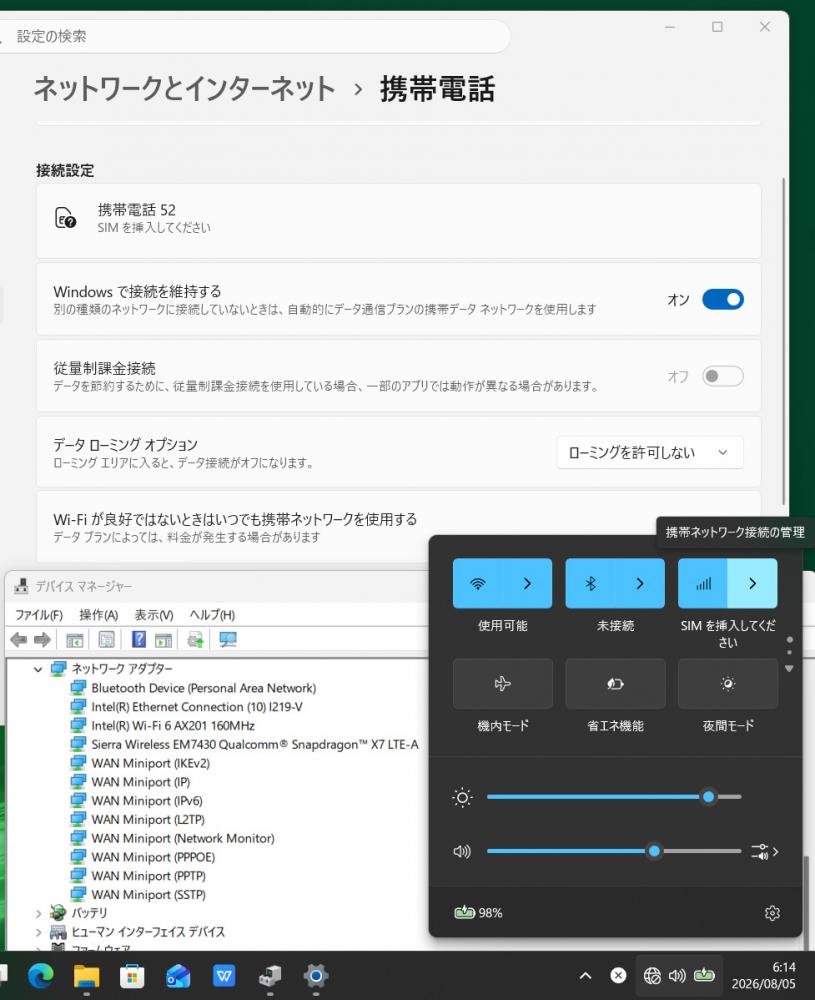The height and width of the screenshot is (1000, 815).
Task: Click the speaker mute icon in quick settings
Action: click(462, 851)
